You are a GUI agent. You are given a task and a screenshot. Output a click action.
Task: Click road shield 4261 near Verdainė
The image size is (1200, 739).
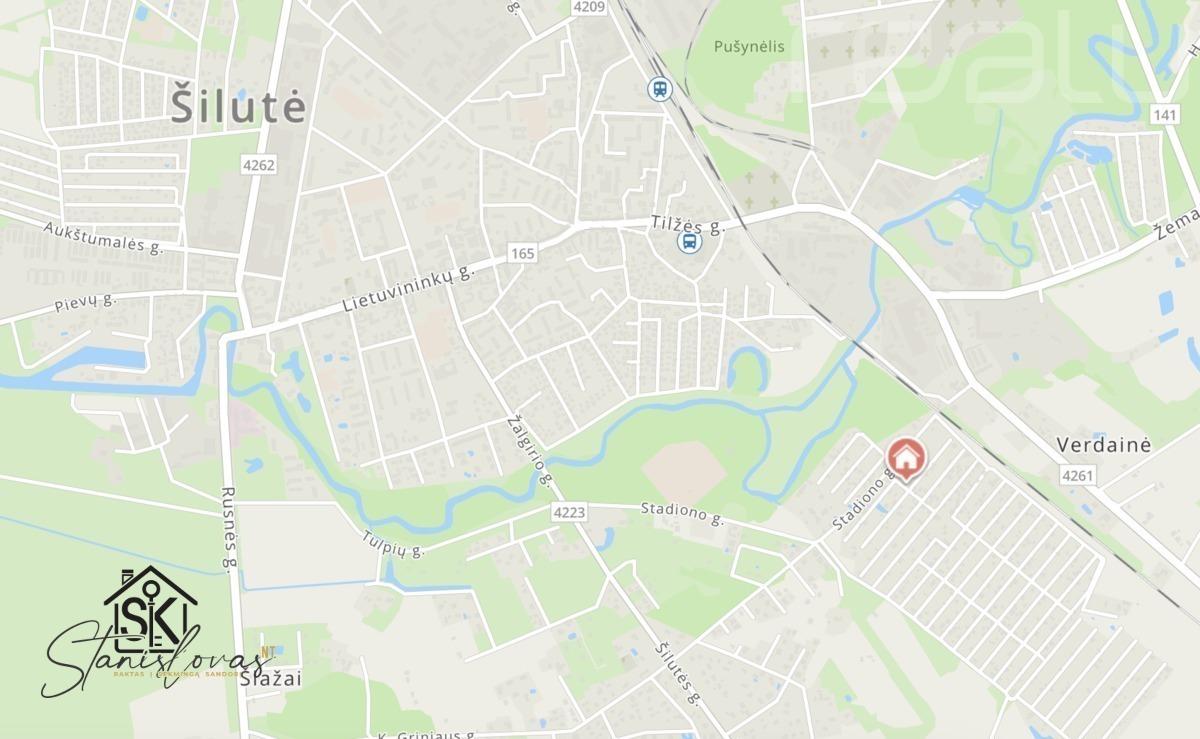[x=1078, y=476]
